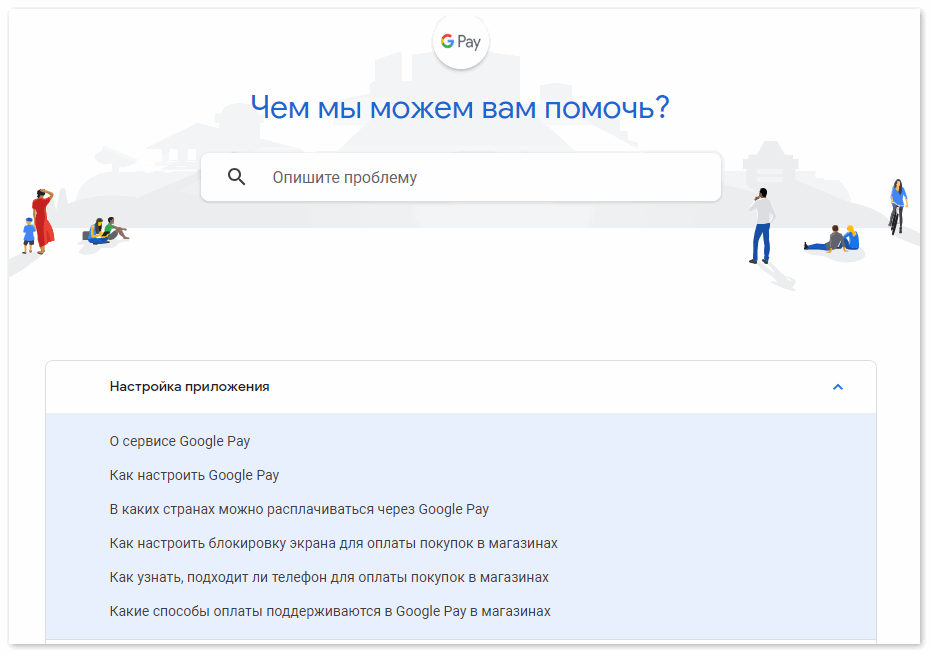Open article on setting up screen lock
930x654 pixels.
coord(333,543)
